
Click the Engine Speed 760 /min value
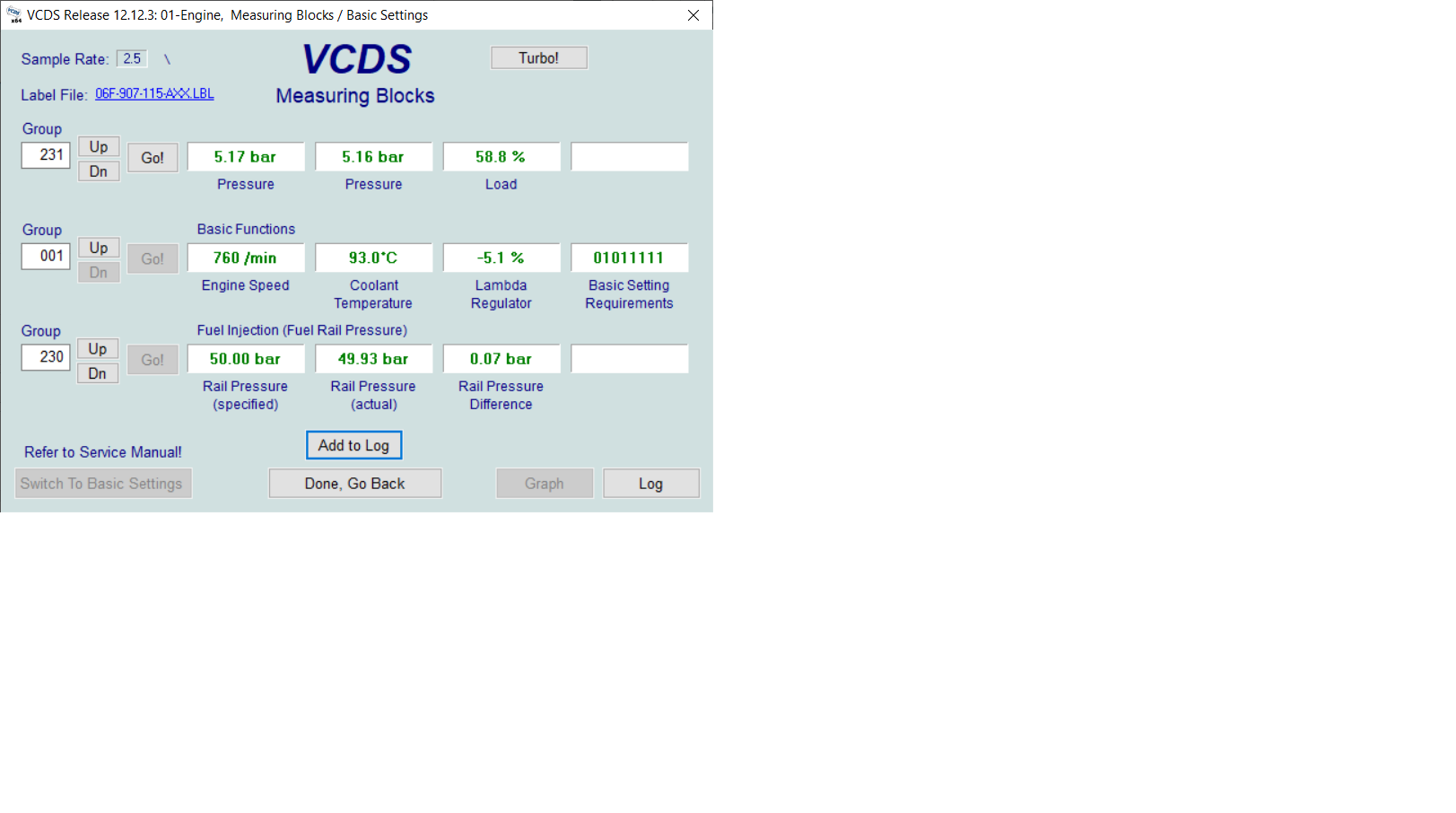click(x=245, y=258)
